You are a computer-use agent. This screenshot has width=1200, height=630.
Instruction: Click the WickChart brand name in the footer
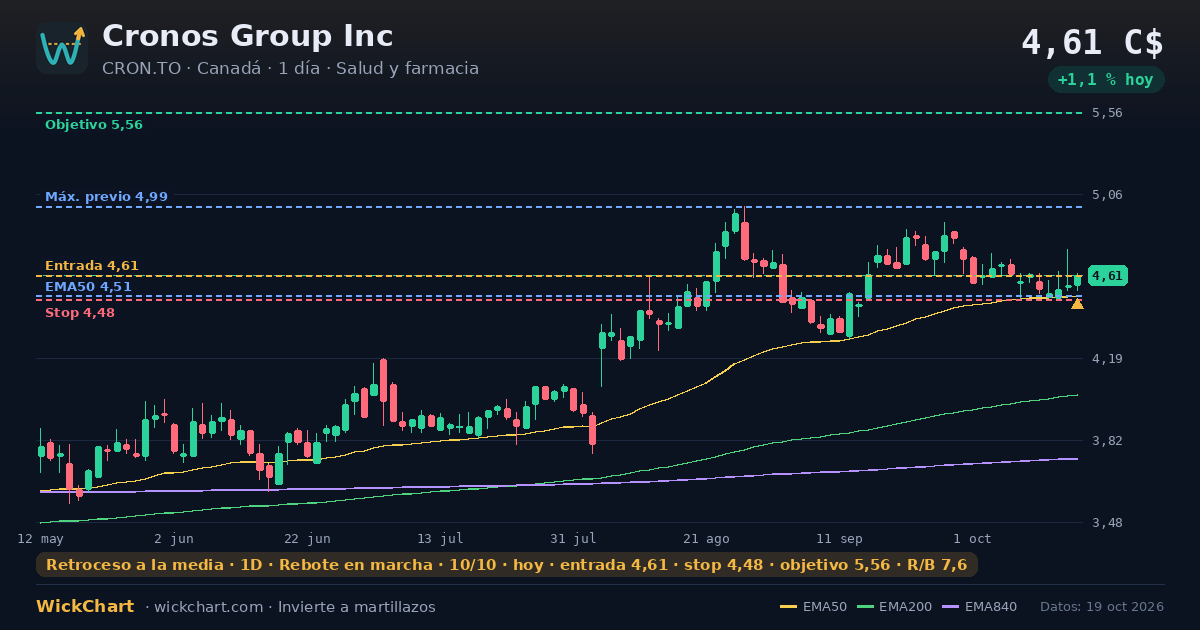point(85,607)
